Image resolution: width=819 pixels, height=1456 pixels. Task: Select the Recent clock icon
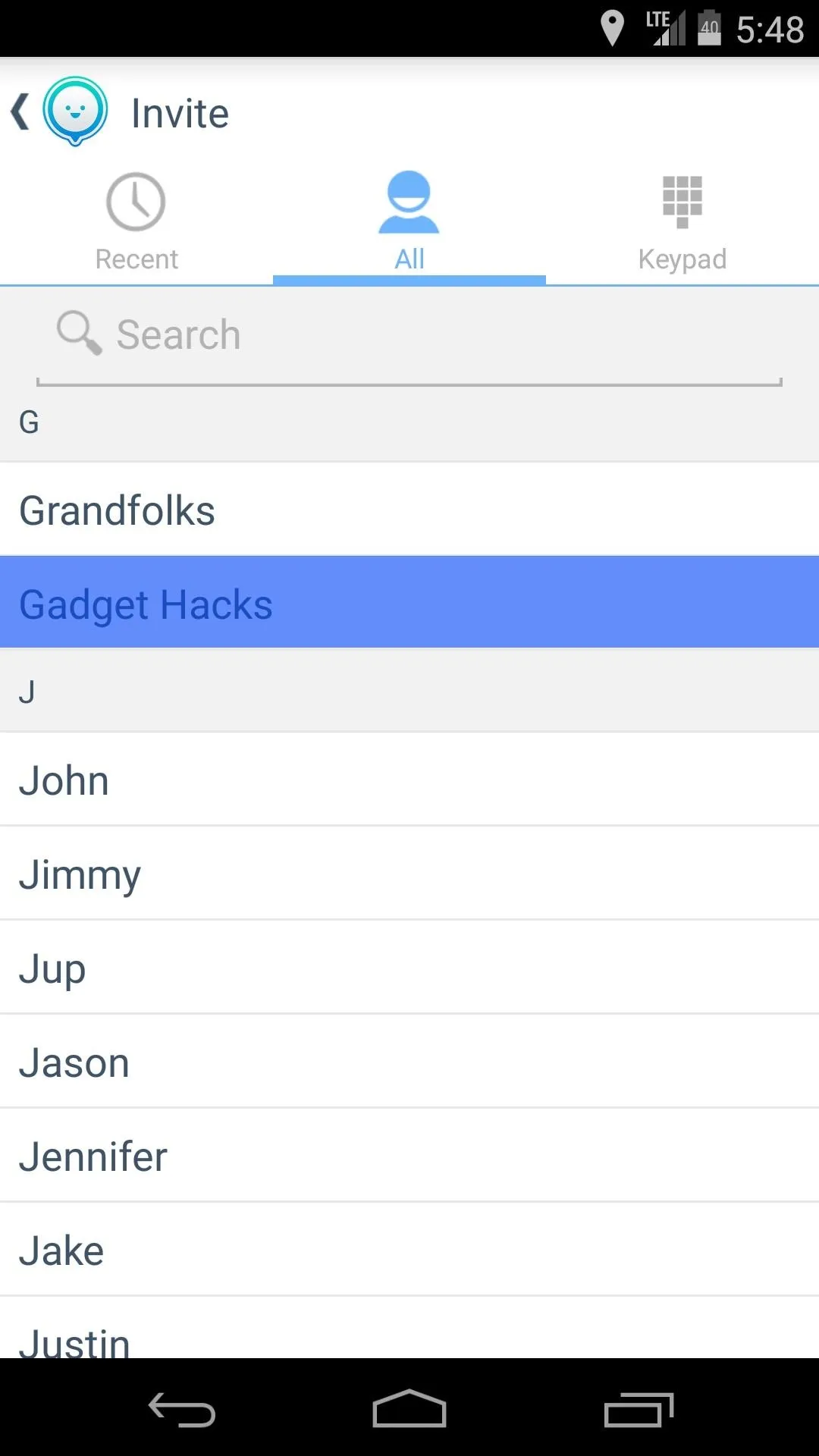[x=136, y=202]
